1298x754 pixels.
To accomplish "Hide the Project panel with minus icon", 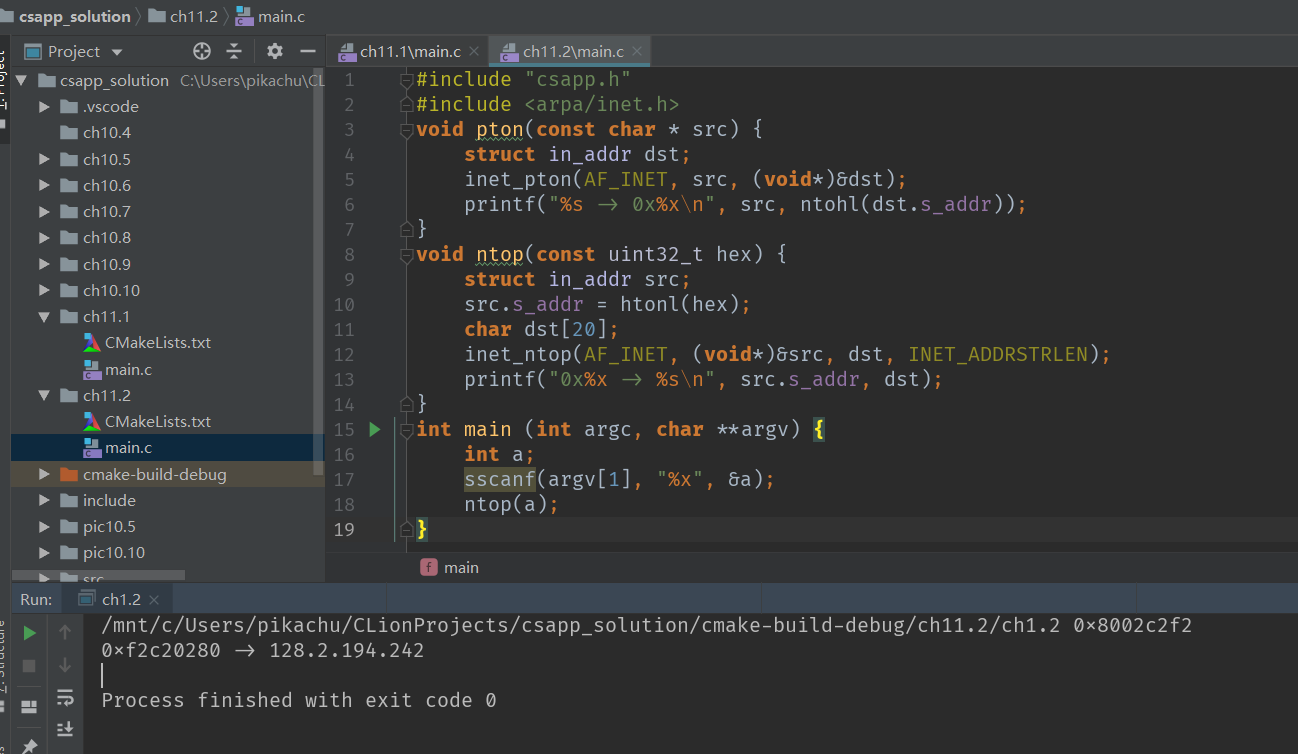I will [308, 51].
